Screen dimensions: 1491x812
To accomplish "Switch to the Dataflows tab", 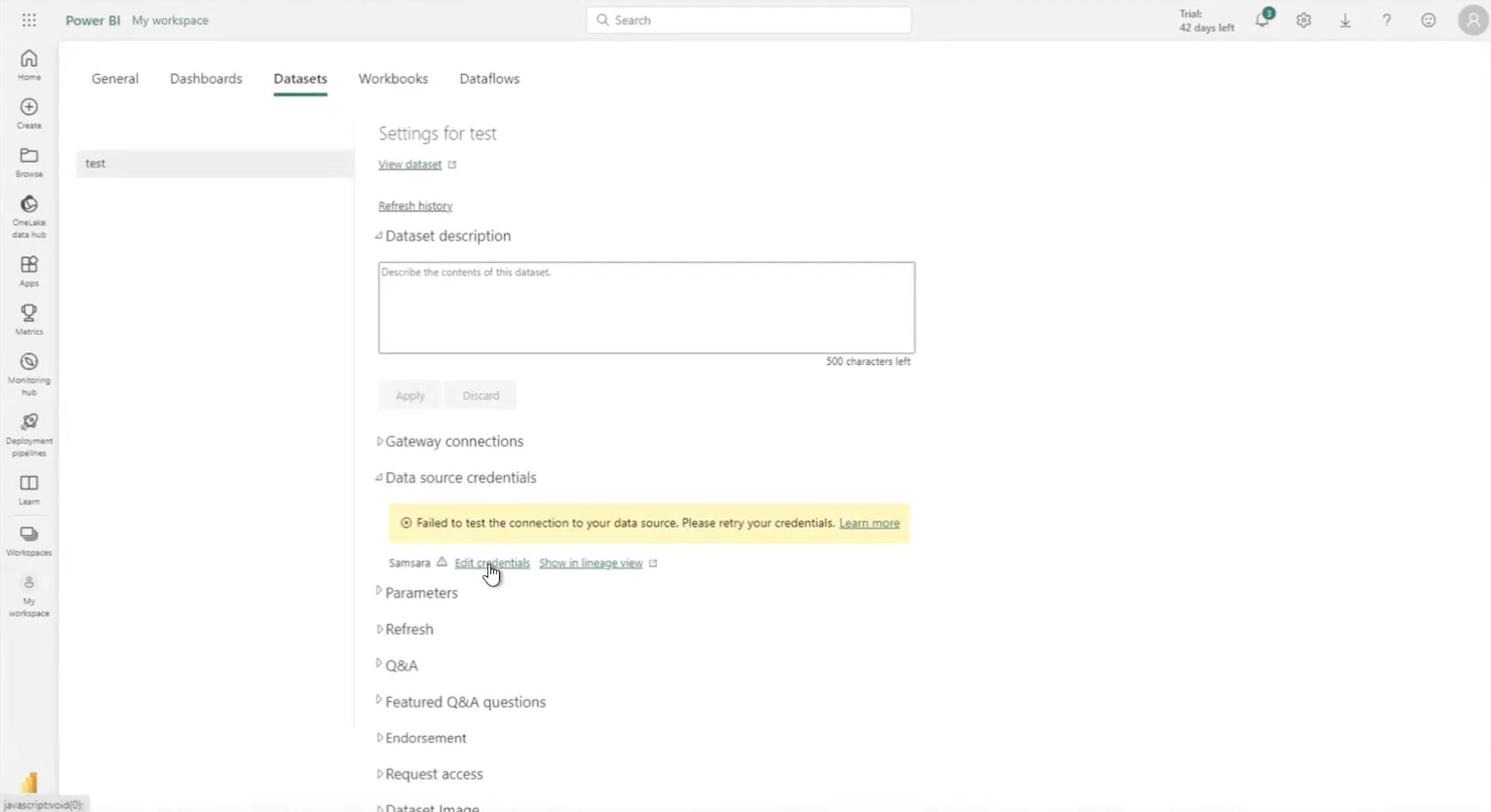I will [489, 78].
